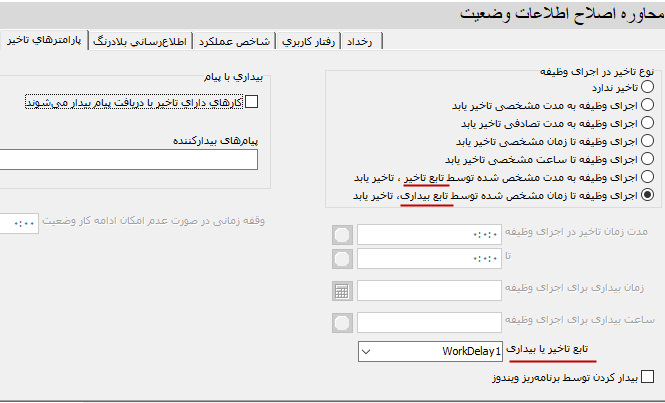
Task: Click the پیام‌های بیدارکننده text field
Action: [x=128, y=160]
